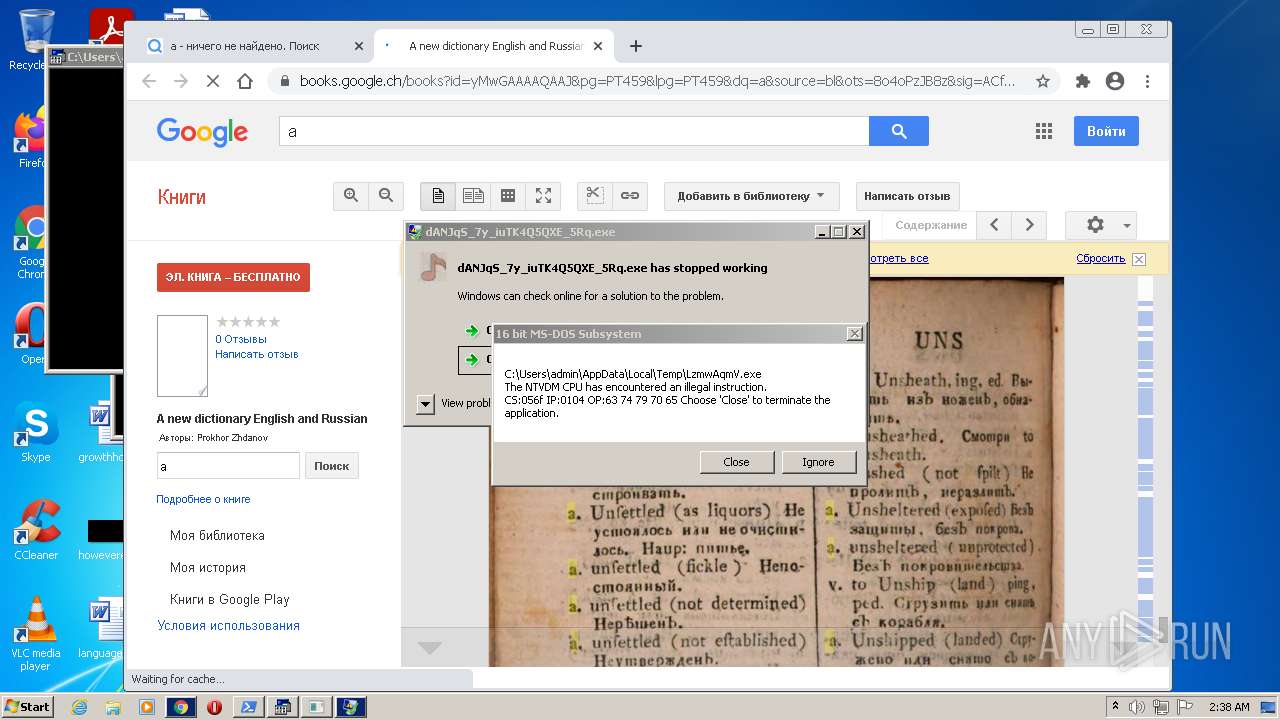Screen dimensions: 1280x720
Task: Open Chrome extensions puzzle icon
Action: pyautogui.click(x=1082, y=81)
